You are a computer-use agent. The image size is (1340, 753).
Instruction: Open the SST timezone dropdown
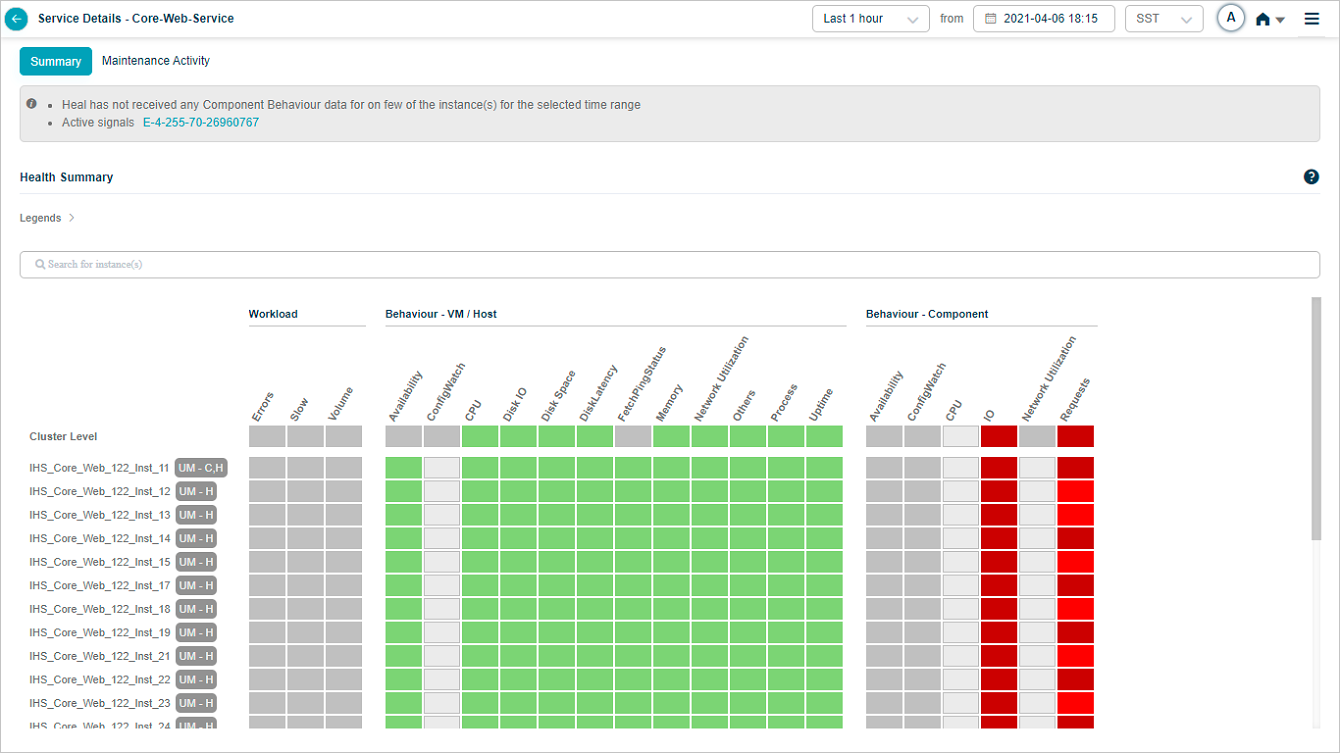(1163, 19)
